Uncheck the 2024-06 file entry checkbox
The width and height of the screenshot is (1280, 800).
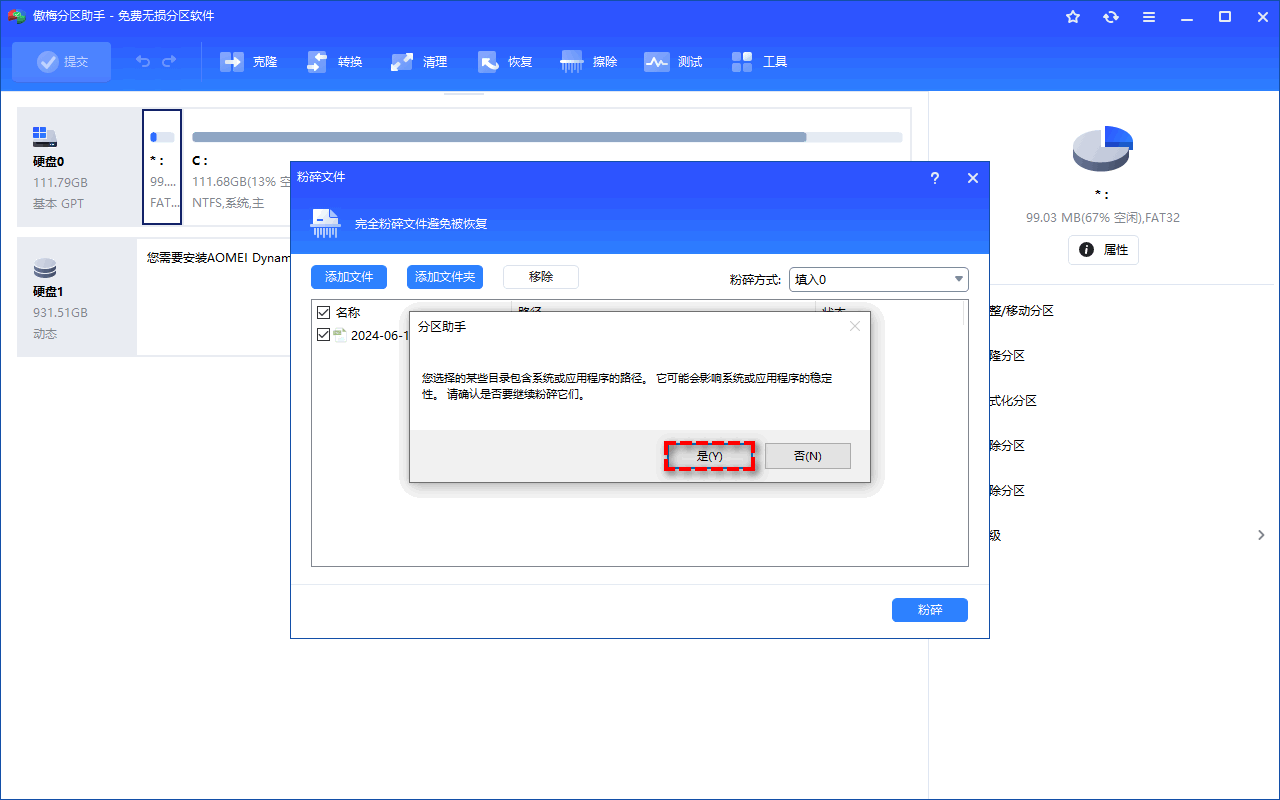click(323, 335)
